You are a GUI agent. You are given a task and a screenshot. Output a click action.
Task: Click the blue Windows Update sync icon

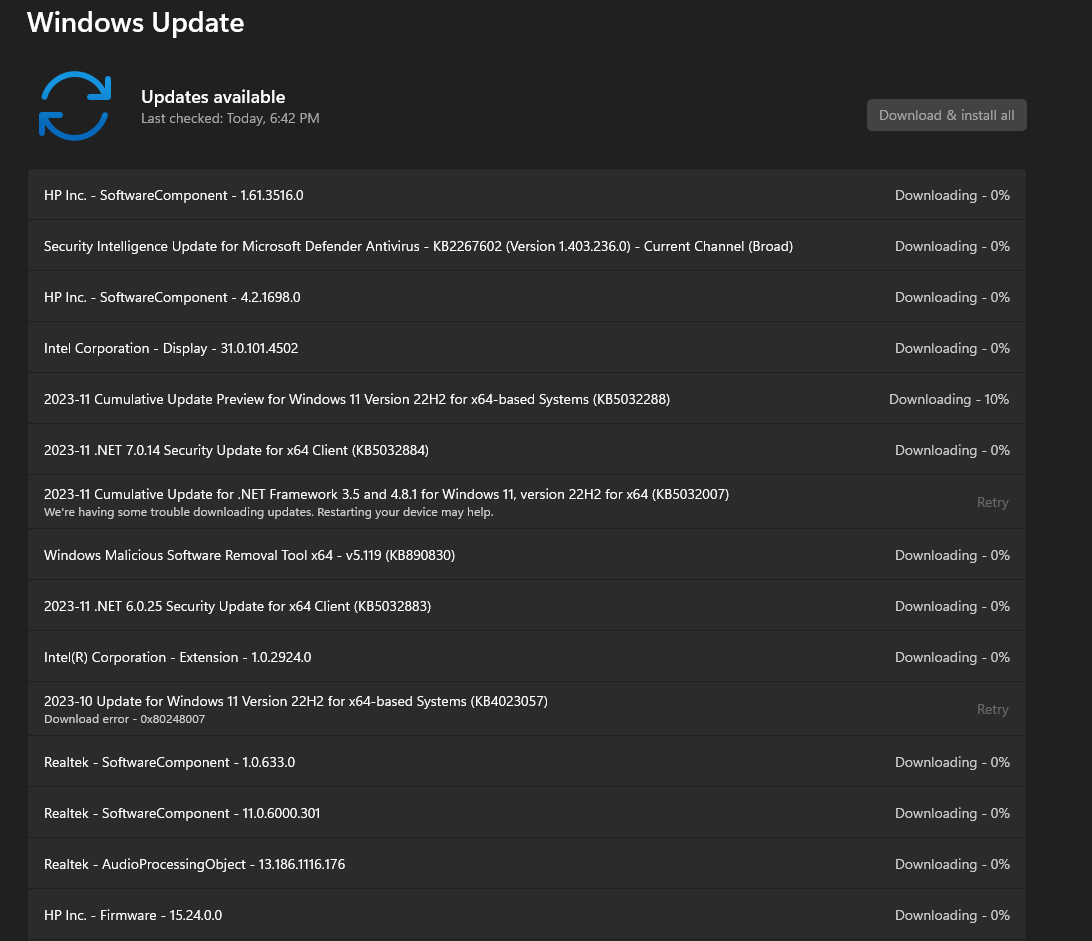[75, 106]
